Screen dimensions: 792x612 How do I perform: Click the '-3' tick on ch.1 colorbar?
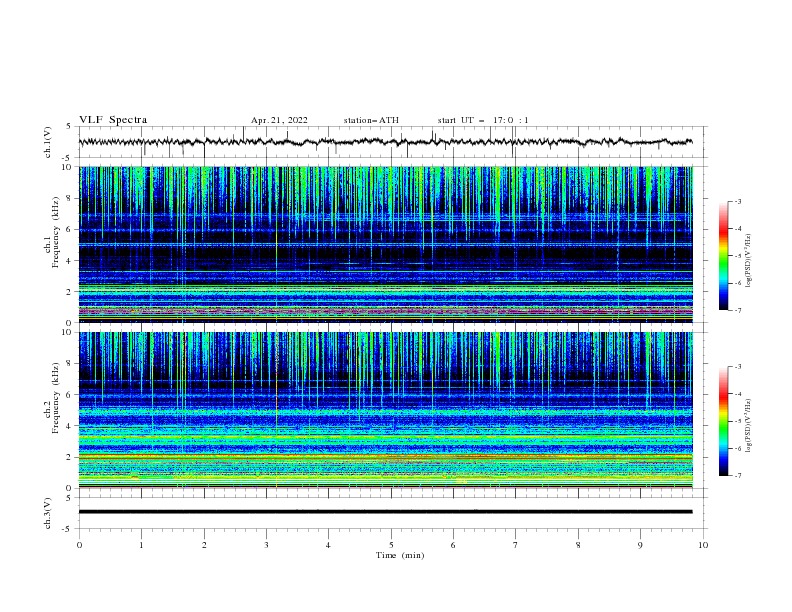click(x=738, y=201)
